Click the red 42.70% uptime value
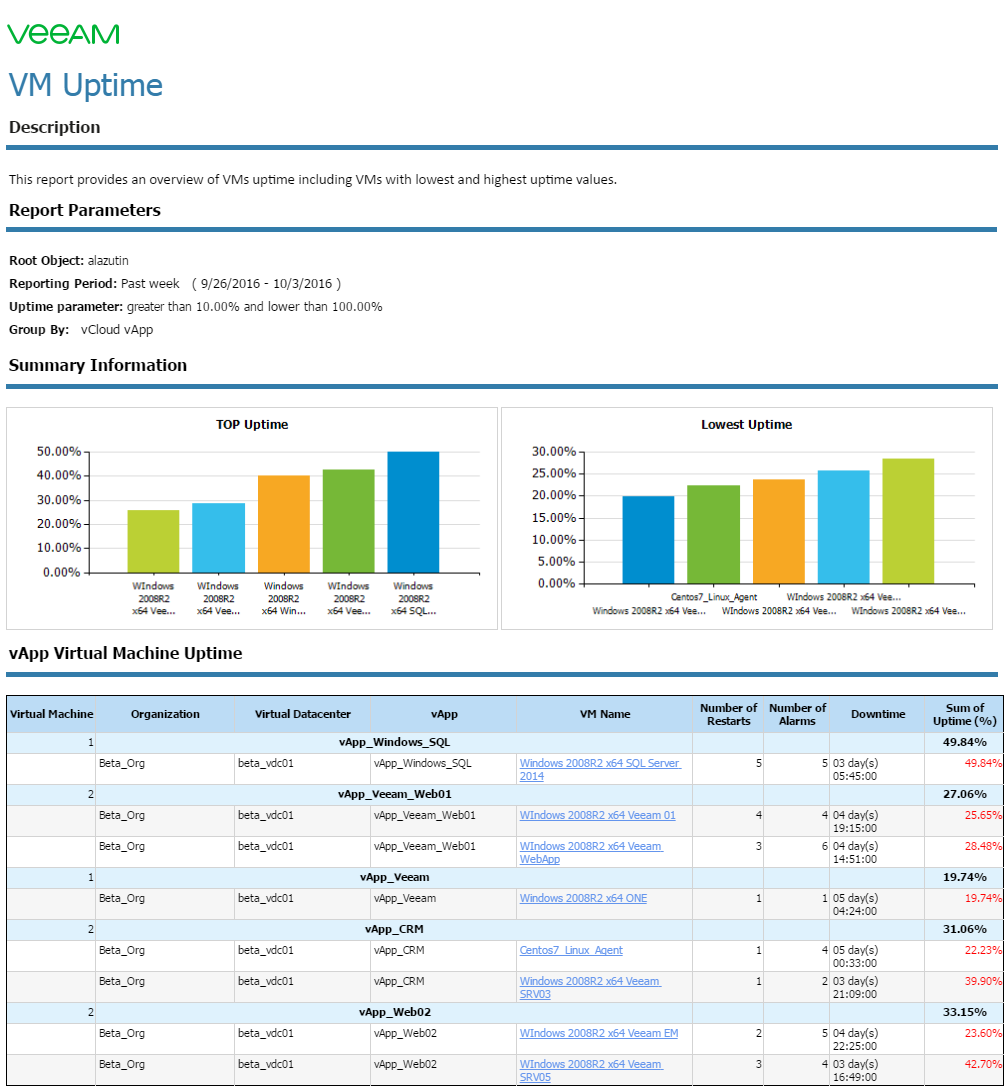The height and width of the screenshot is (1090, 1008). pyautogui.click(x=983, y=1064)
